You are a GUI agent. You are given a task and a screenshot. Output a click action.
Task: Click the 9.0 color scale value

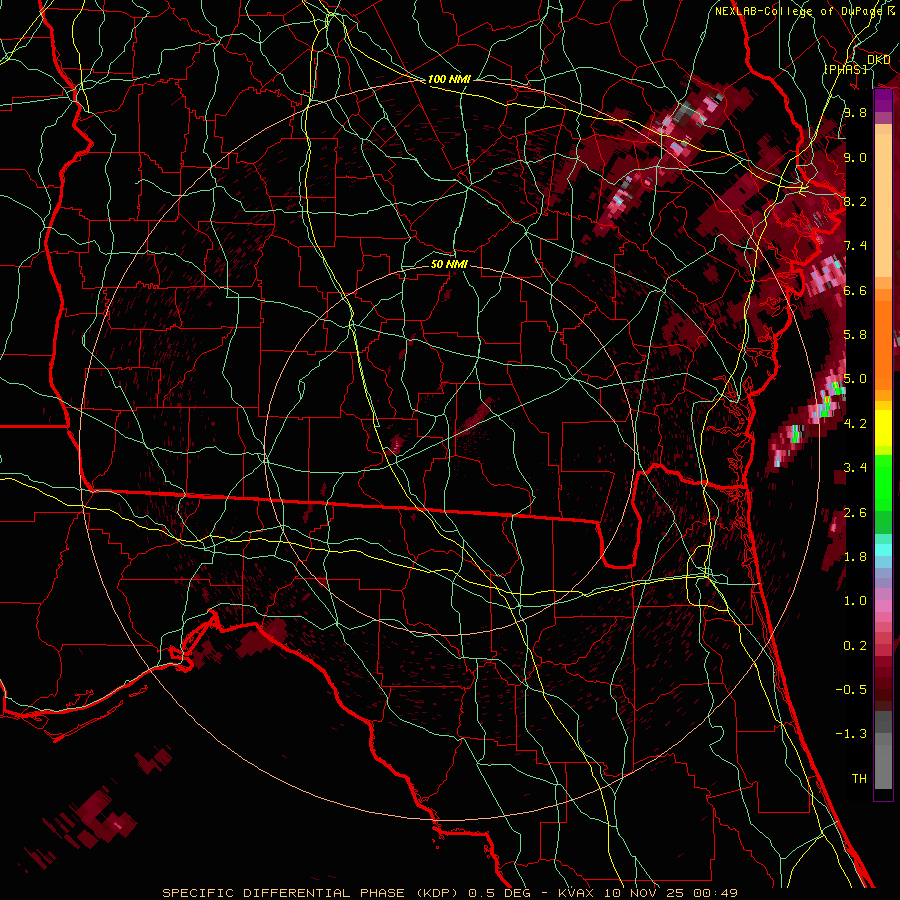tap(855, 157)
